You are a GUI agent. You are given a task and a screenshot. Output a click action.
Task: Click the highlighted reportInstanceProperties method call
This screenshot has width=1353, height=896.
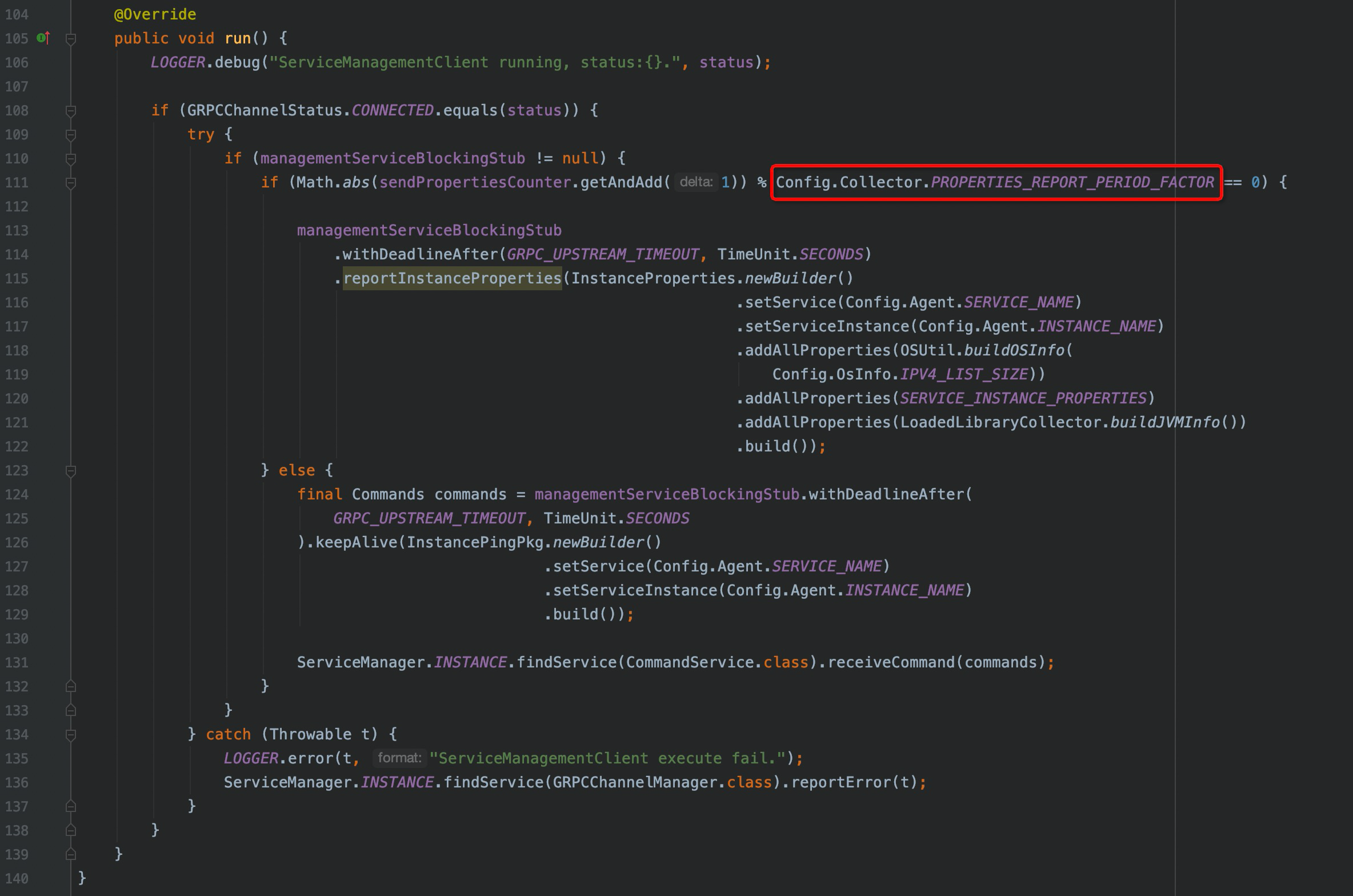[452, 278]
